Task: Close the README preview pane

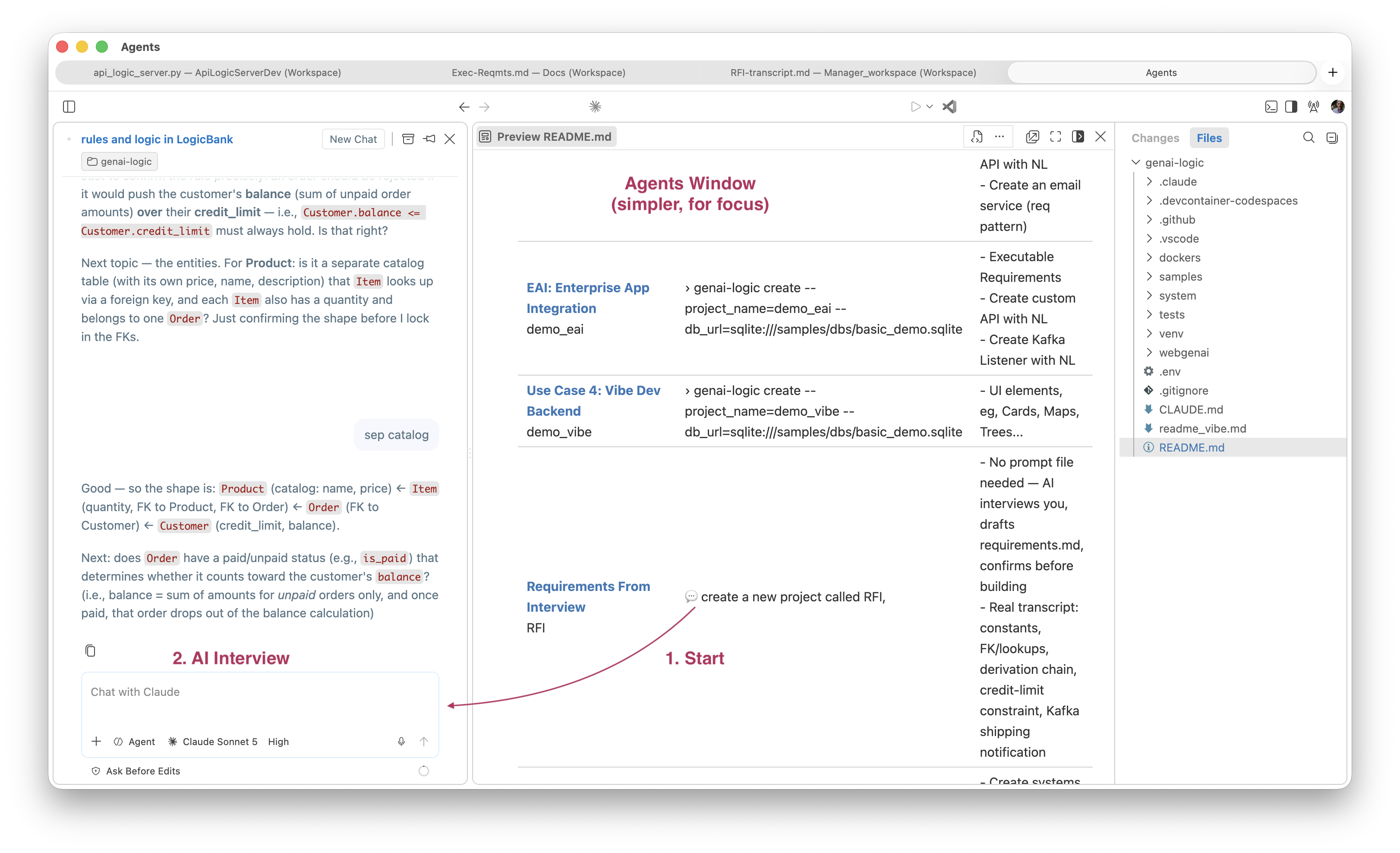Action: tap(1100, 137)
